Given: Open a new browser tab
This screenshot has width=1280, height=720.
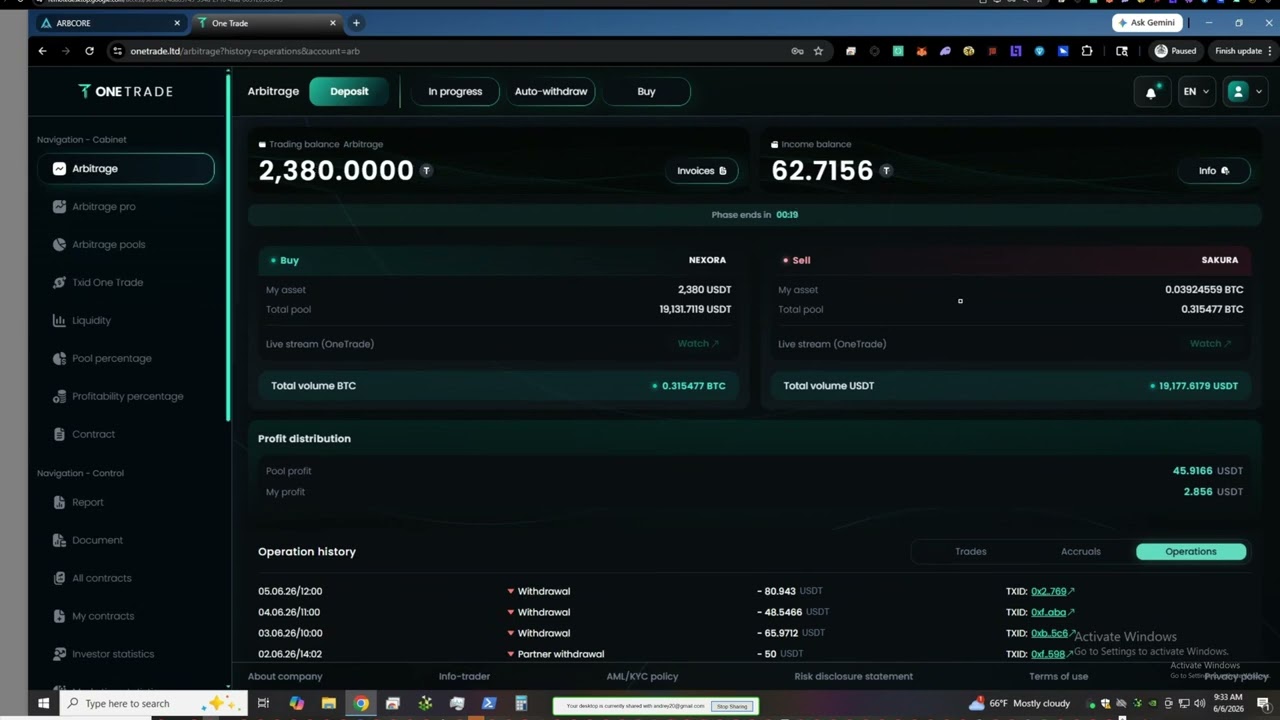Looking at the screenshot, I should [x=356, y=23].
